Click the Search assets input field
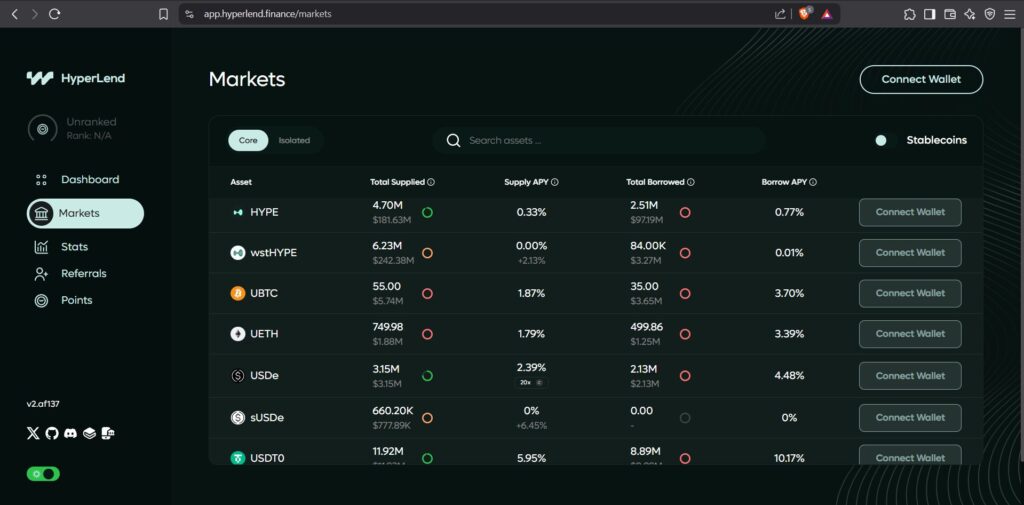1024x505 pixels. 599,140
